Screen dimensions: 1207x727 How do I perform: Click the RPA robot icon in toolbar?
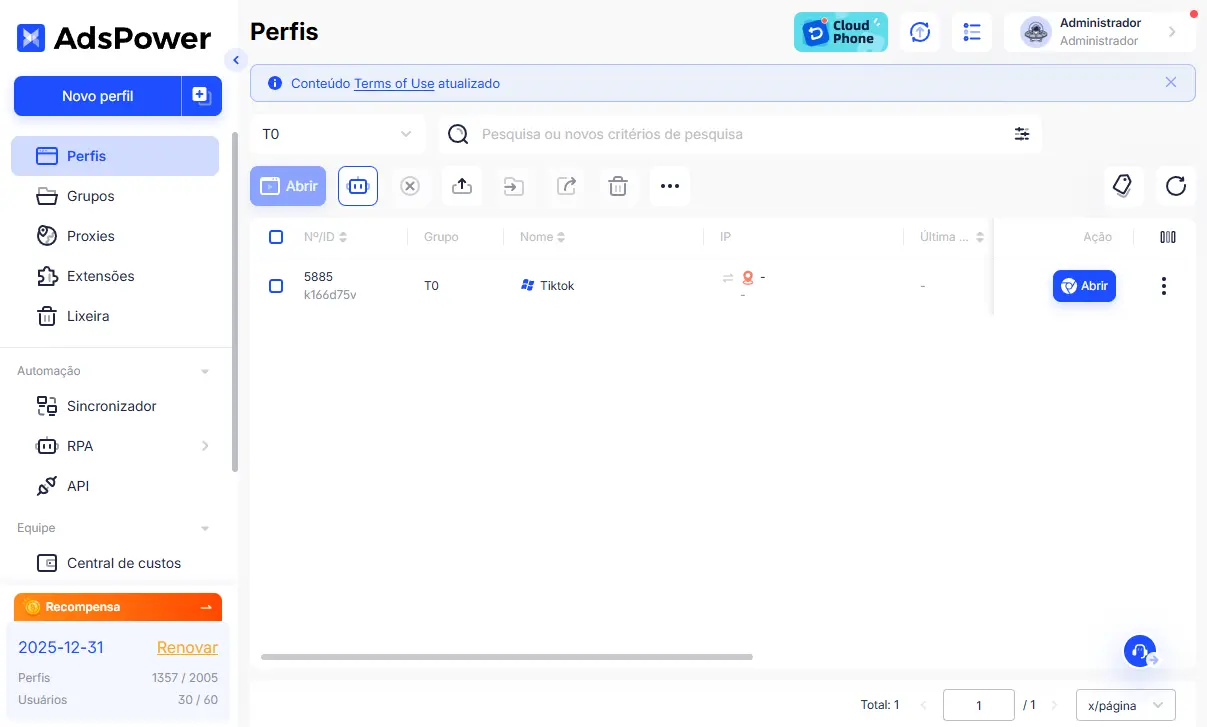point(358,186)
